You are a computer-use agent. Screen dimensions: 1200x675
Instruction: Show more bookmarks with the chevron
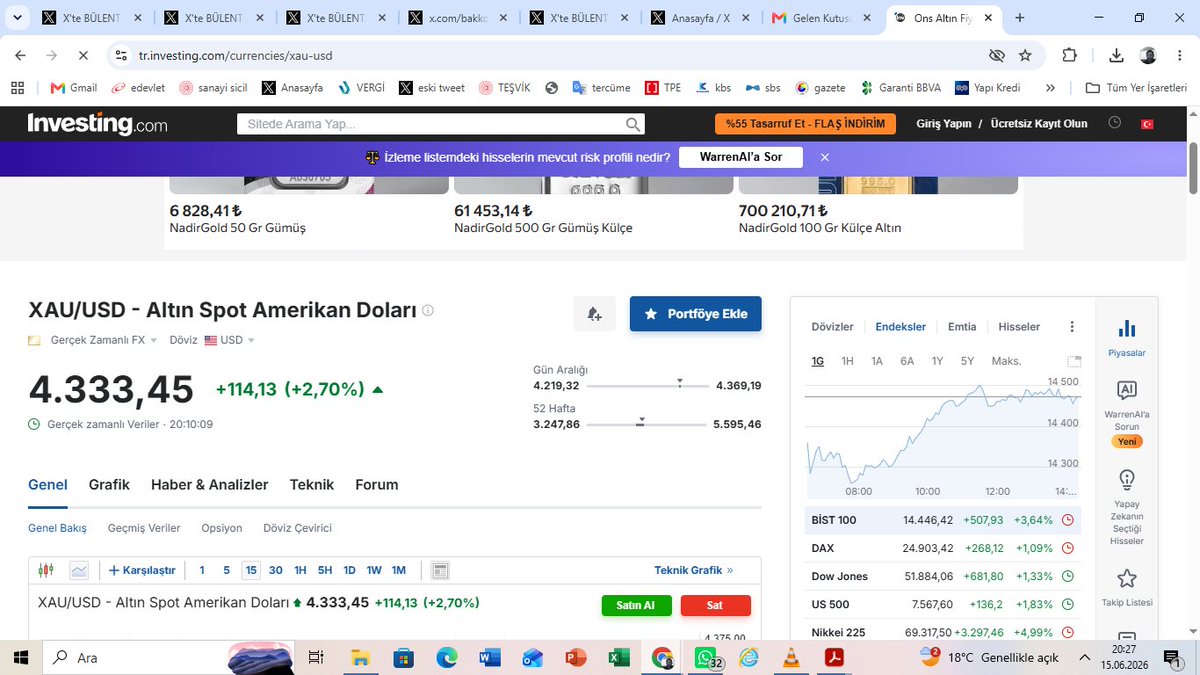coord(1050,88)
